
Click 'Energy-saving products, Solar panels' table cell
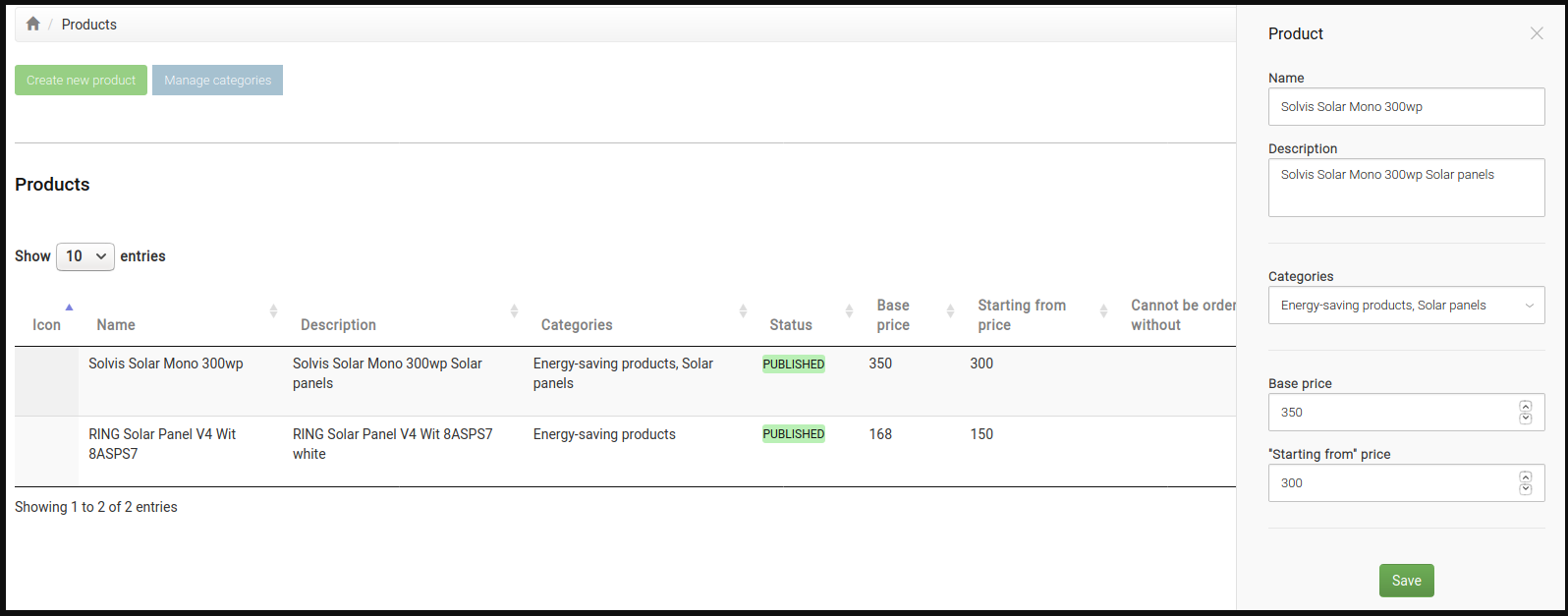click(624, 373)
